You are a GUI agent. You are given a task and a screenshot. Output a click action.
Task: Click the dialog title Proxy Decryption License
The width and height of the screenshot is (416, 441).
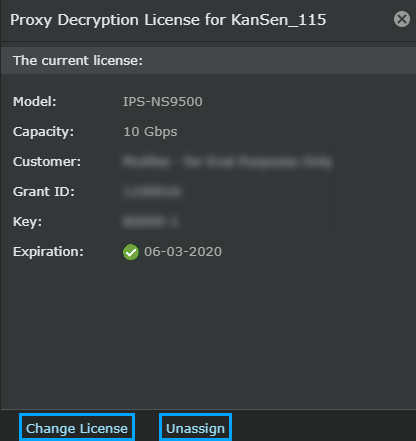click(x=168, y=20)
